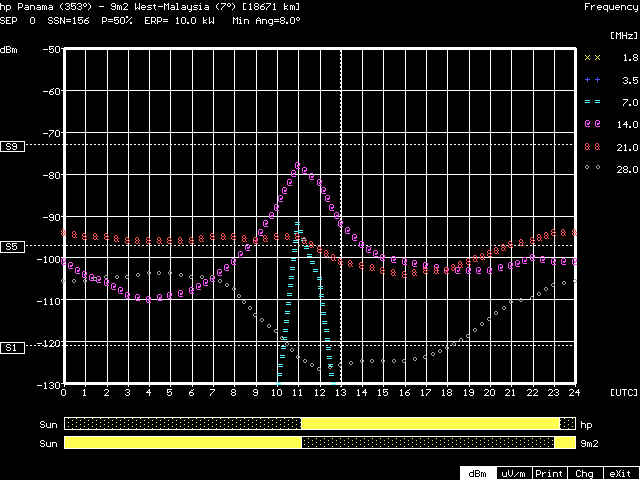Click the hp sun daylight bar

tap(320, 423)
